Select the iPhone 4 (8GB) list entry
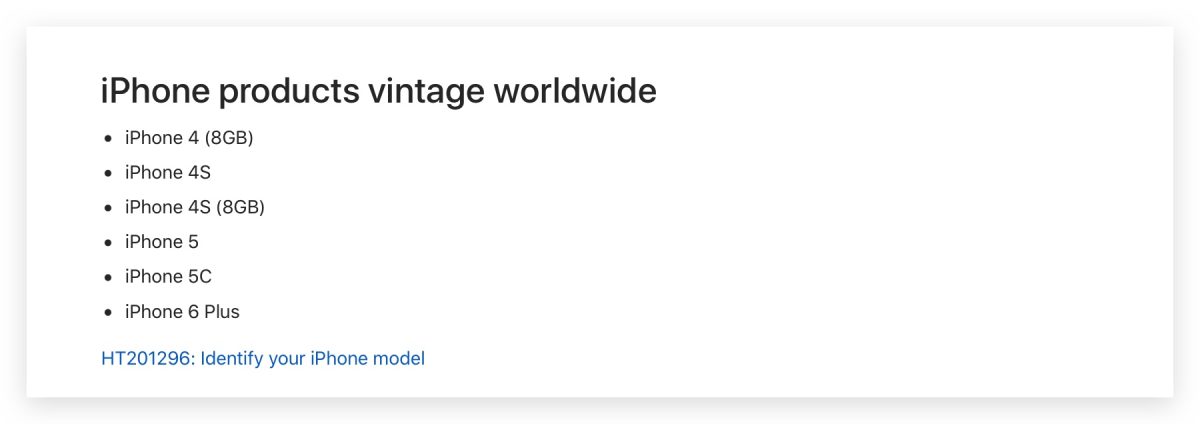1200x424 pixels. (x=189, y=137)
